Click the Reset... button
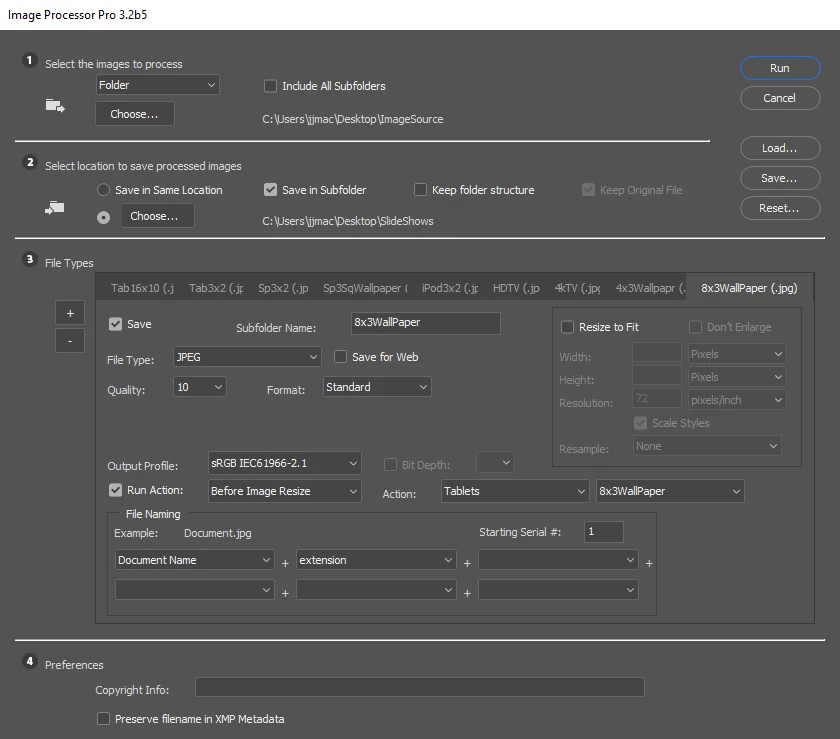The height and width of the screenshot is (739, 840). [x=780, y=208]
